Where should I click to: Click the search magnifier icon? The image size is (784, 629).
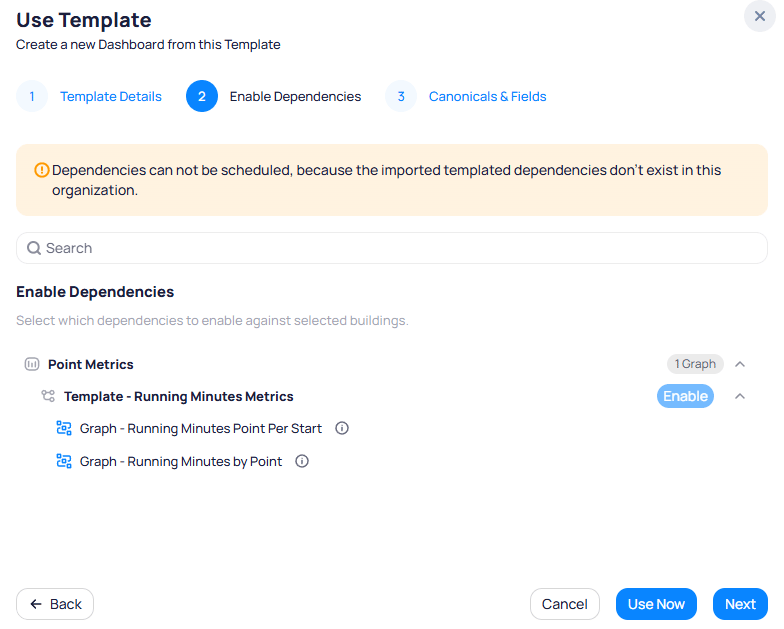(x=34, y=248)
